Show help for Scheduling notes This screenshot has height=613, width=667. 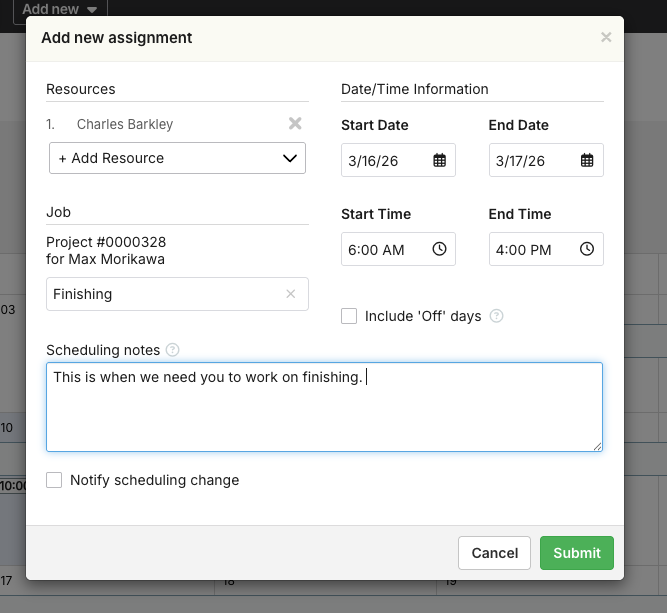tap(172, 350)
